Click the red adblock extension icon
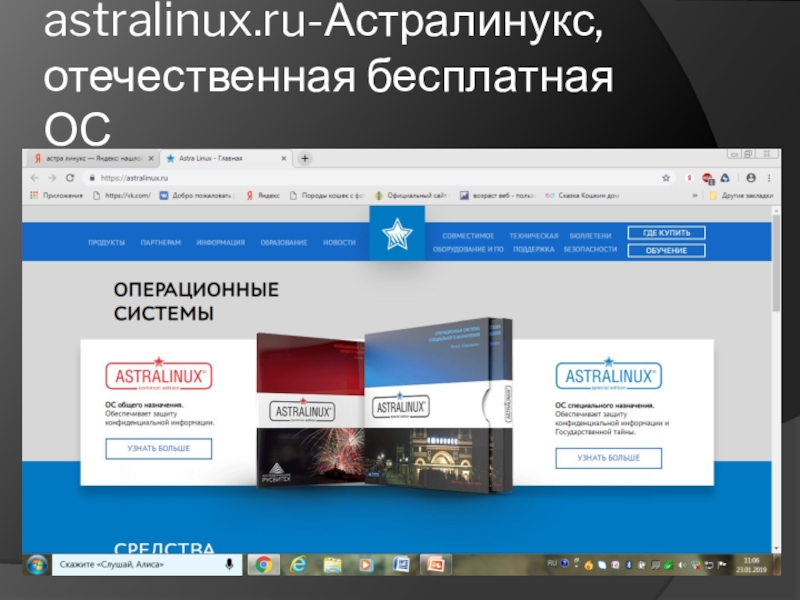Image resolution: width=800 pixels, height=600 pixels. click(x=708, y=179)
